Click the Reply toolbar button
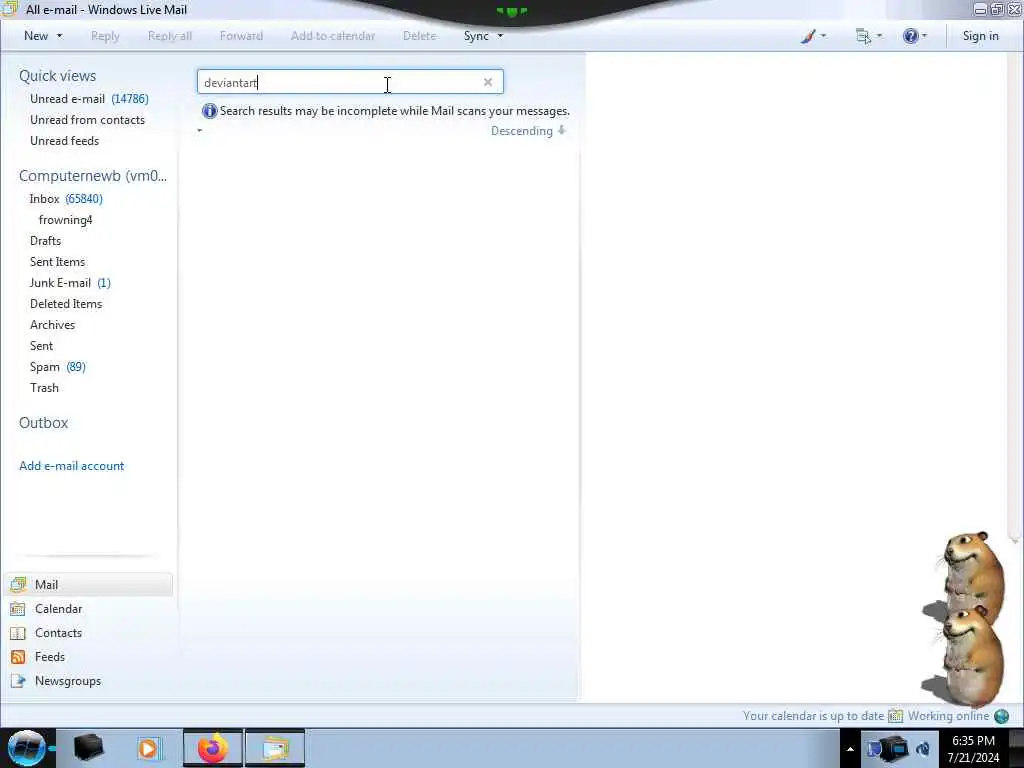 pyautogui.click(x=105, y=36)
